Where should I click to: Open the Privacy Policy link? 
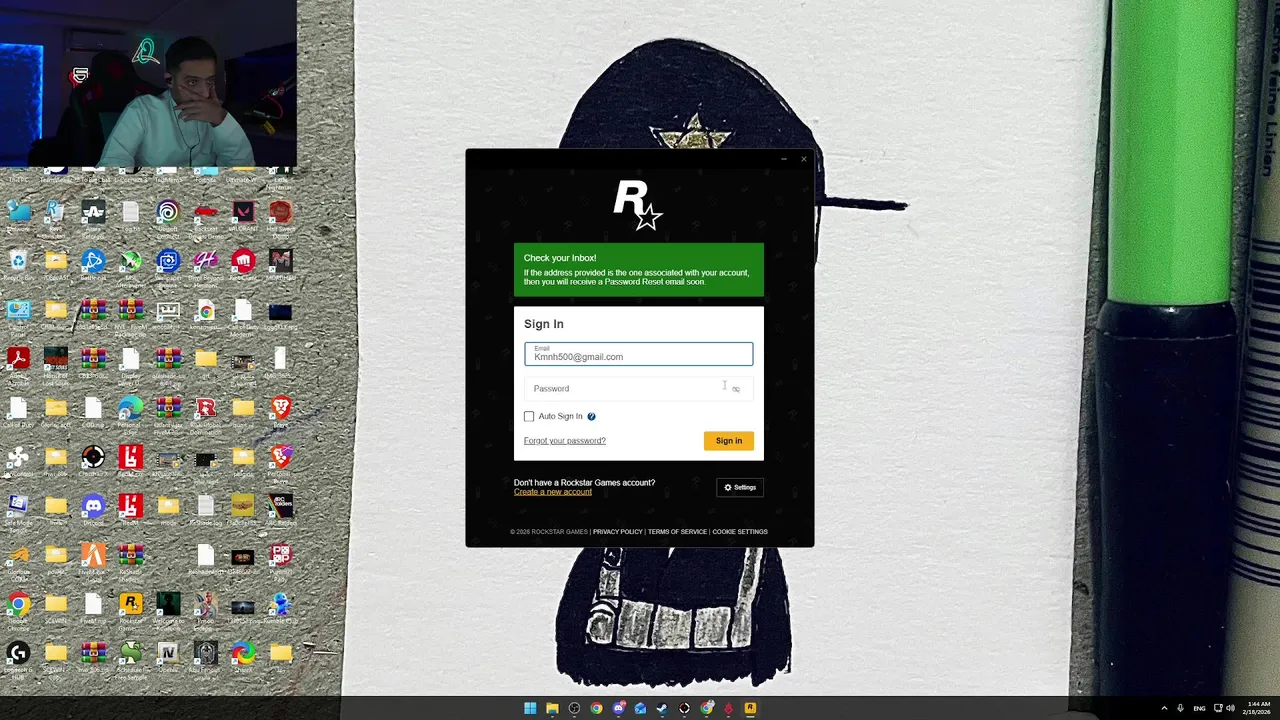618,532
